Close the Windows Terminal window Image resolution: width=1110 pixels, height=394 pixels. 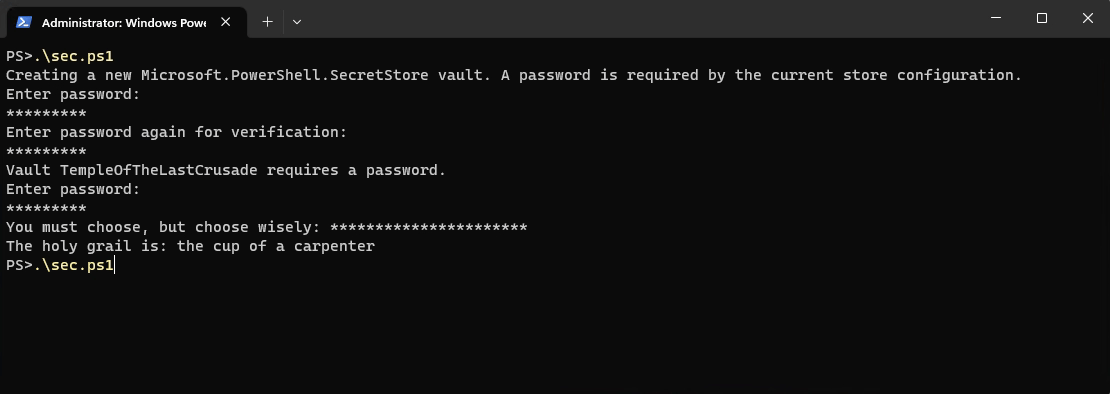click(x=1087, y=19)
